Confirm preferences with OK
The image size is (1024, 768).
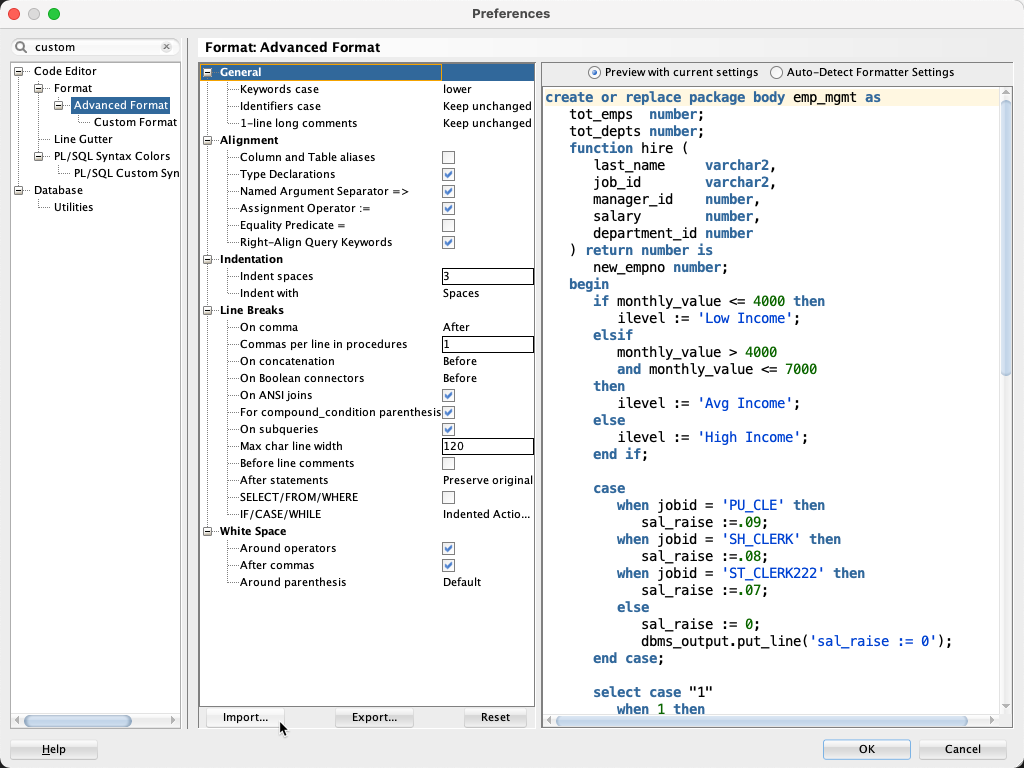click(867, 749)
